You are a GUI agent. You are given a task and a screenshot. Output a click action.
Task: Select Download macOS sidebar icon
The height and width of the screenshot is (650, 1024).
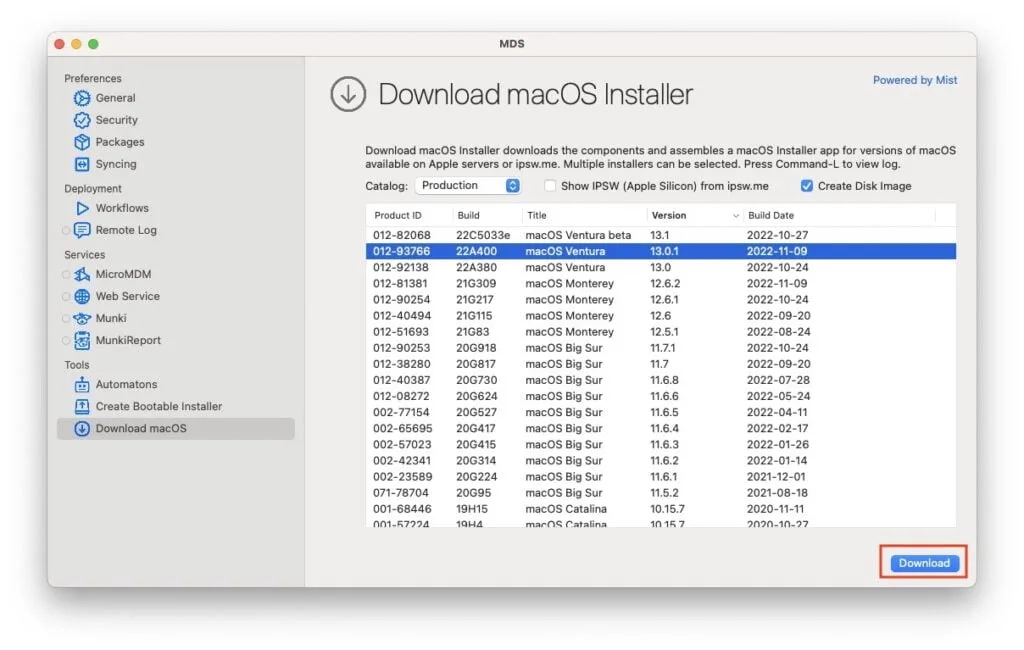[x=82, y=429]
